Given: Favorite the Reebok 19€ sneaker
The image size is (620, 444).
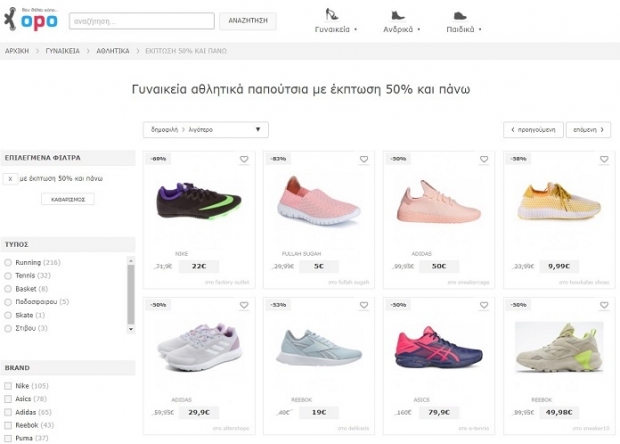Looking at the screenshot, I should coord(364,305).
